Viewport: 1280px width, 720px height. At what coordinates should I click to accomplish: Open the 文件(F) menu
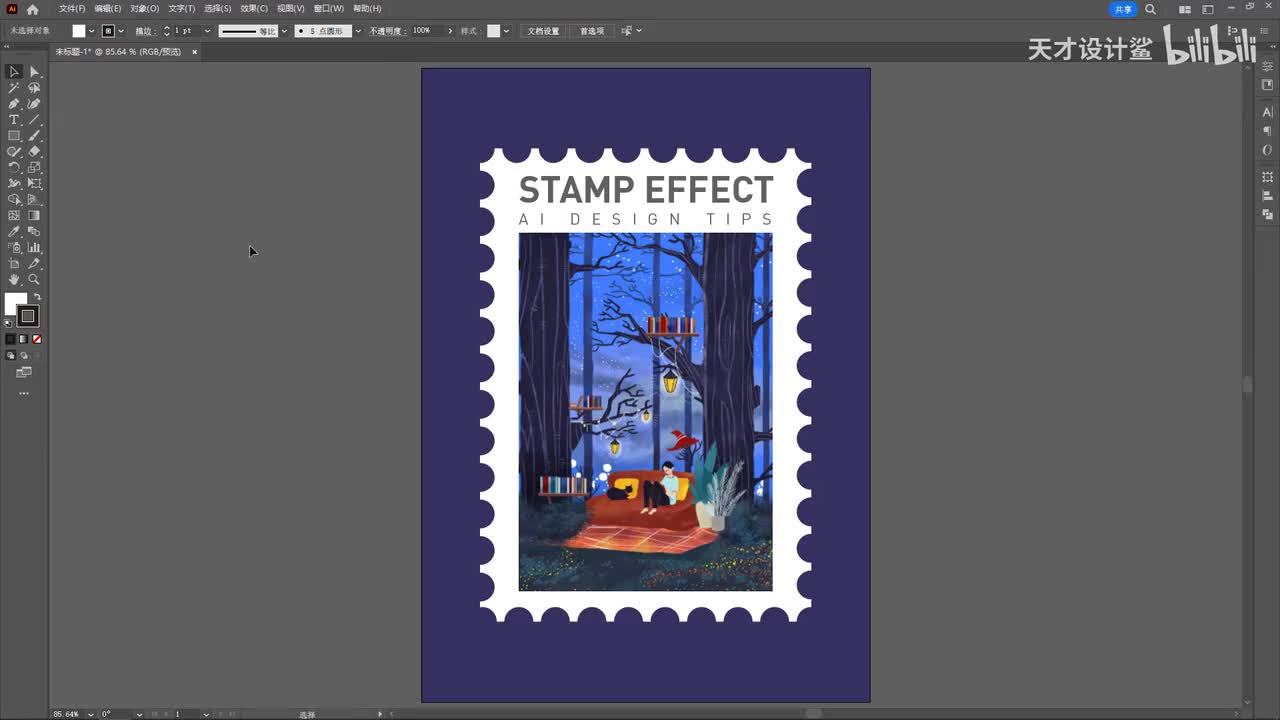point(72,9)
